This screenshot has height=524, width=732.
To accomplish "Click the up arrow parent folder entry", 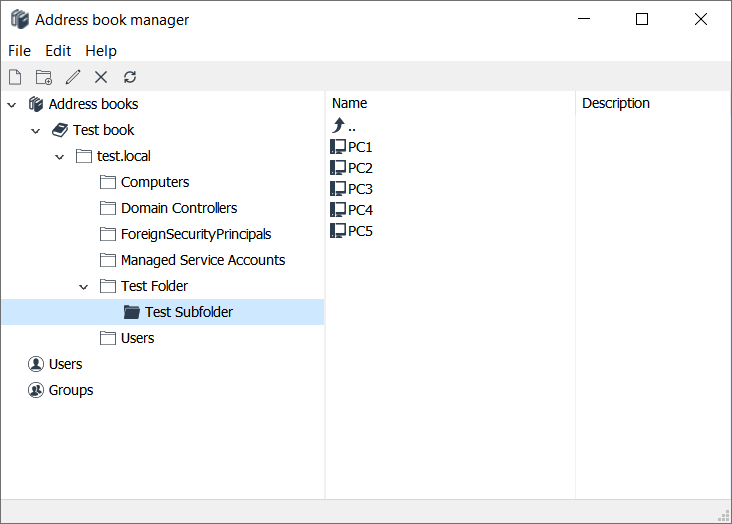I will [338, 125].
